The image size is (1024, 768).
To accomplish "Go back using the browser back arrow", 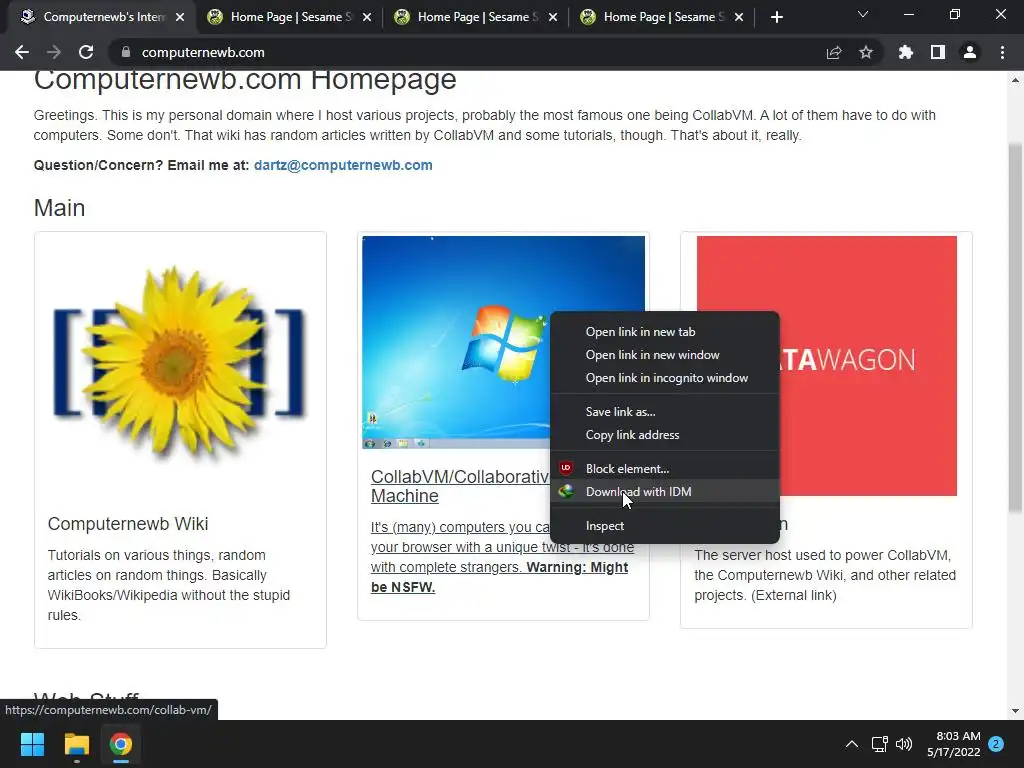I will [22, 52].
